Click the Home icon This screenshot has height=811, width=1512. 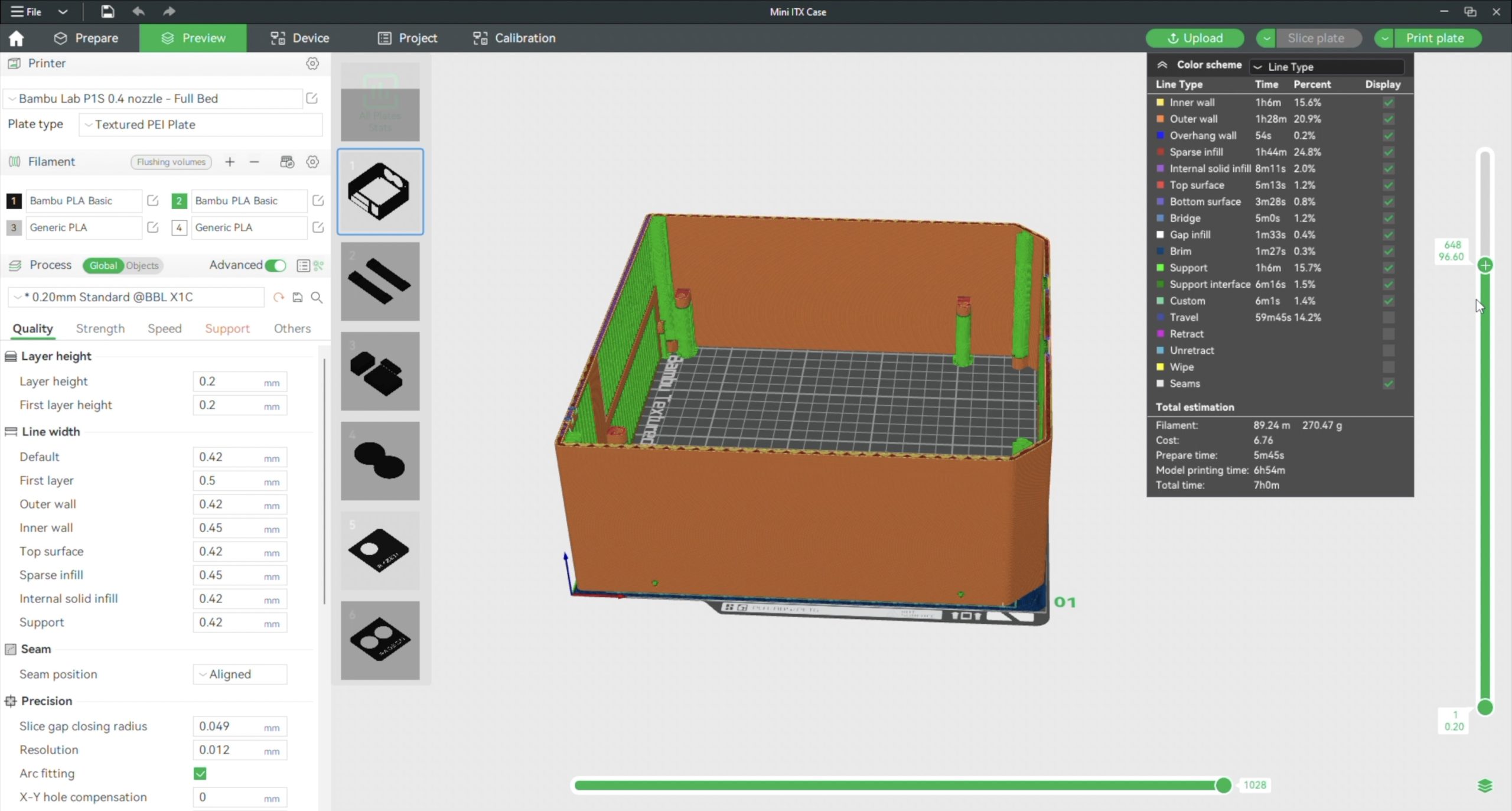coord(16,38)
